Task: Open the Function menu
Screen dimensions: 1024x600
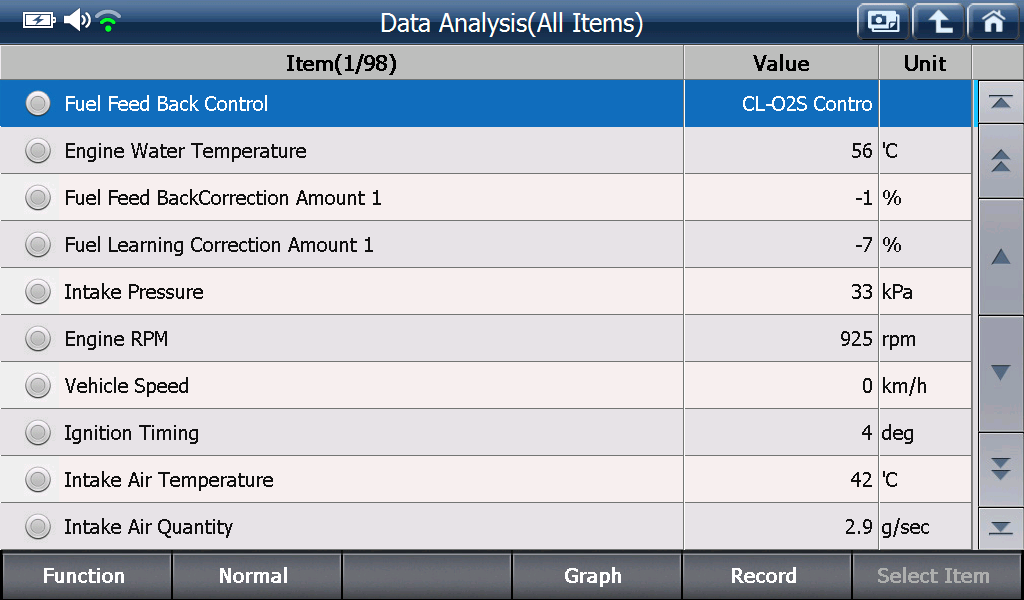Action: pos(86,576)
